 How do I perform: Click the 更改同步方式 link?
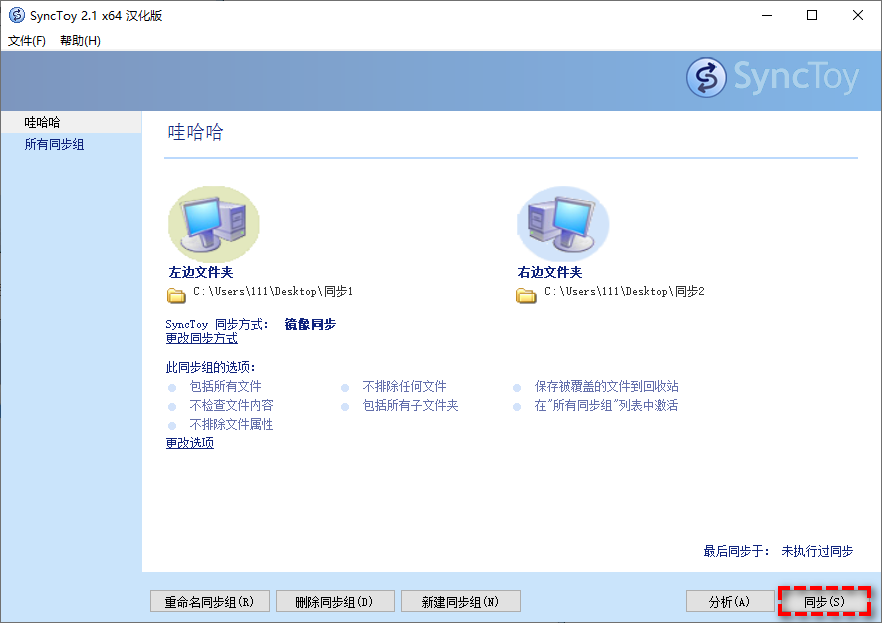click(x=201, y=338)
